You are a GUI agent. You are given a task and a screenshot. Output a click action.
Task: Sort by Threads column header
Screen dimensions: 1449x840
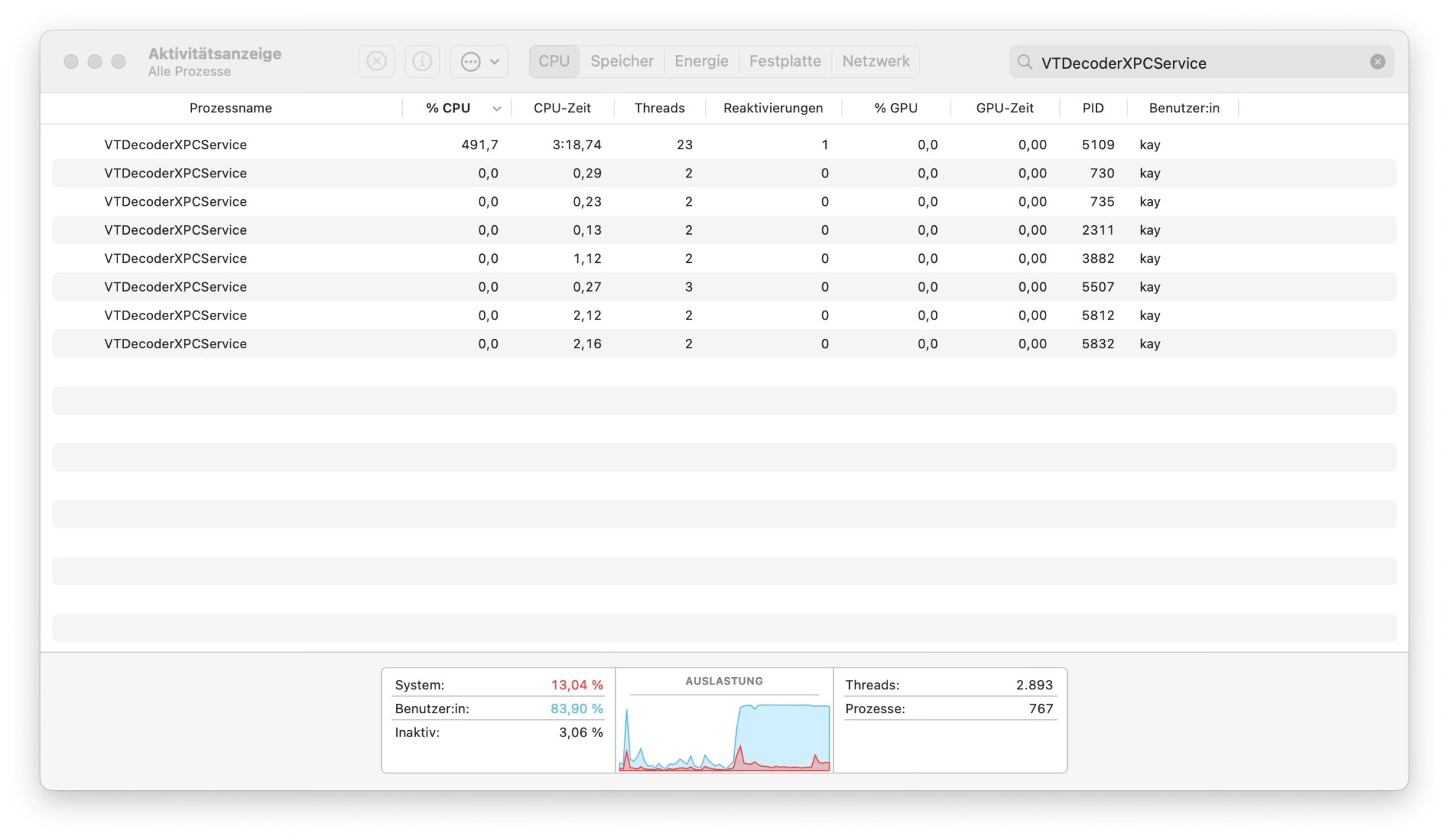(659, 108)
